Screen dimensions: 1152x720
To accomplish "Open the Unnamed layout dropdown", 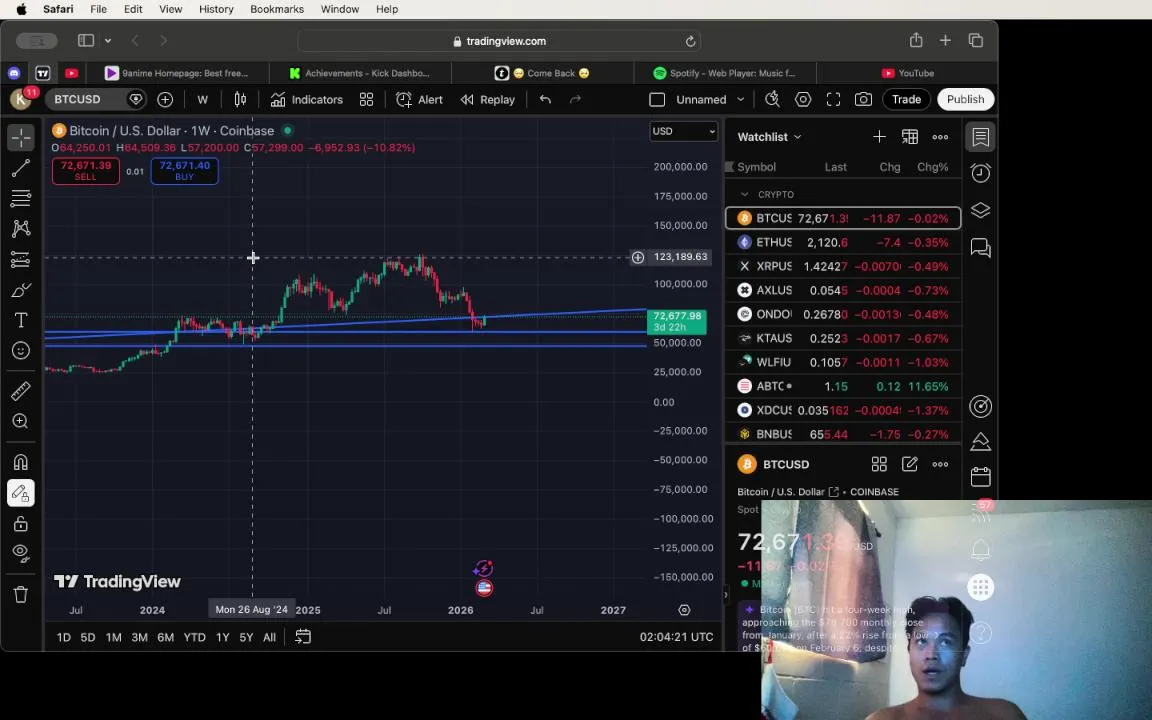I will (x=710, y=99).
